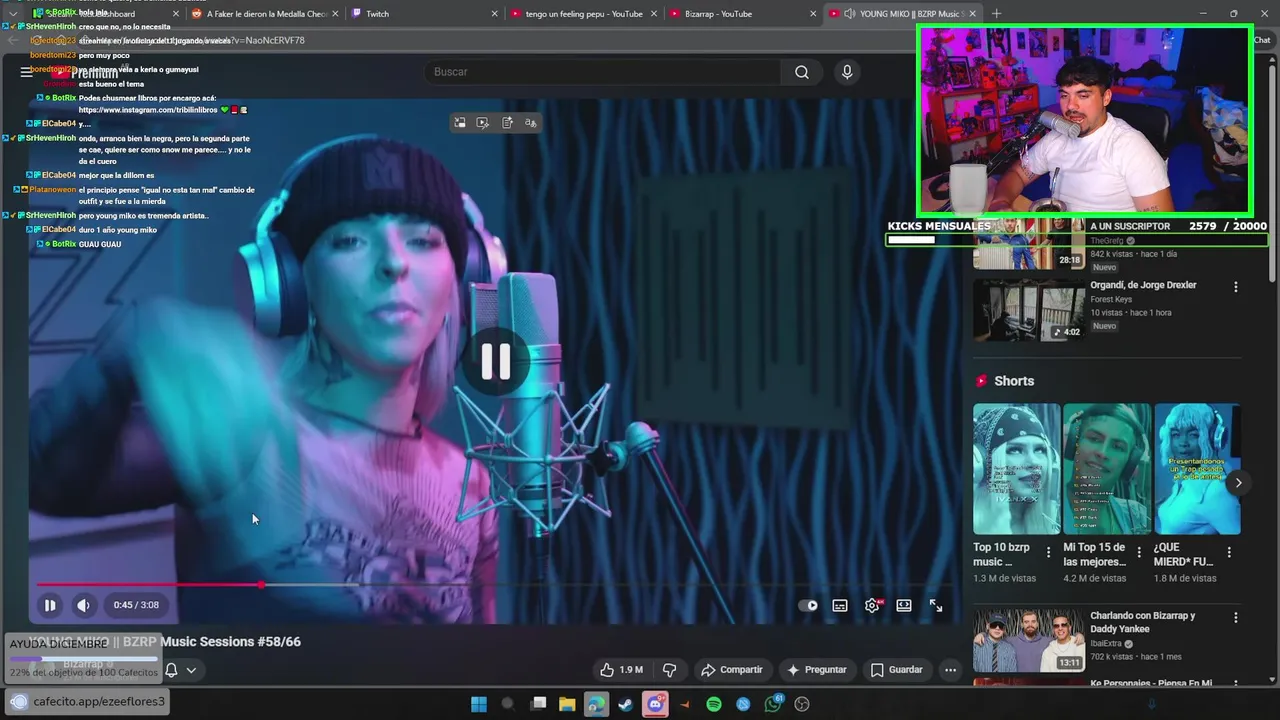This screenshot has width=1280, height=720.
Task: Open WhatsApp from the taskbar
Action: pyautogui.click(x=773, y=704)
